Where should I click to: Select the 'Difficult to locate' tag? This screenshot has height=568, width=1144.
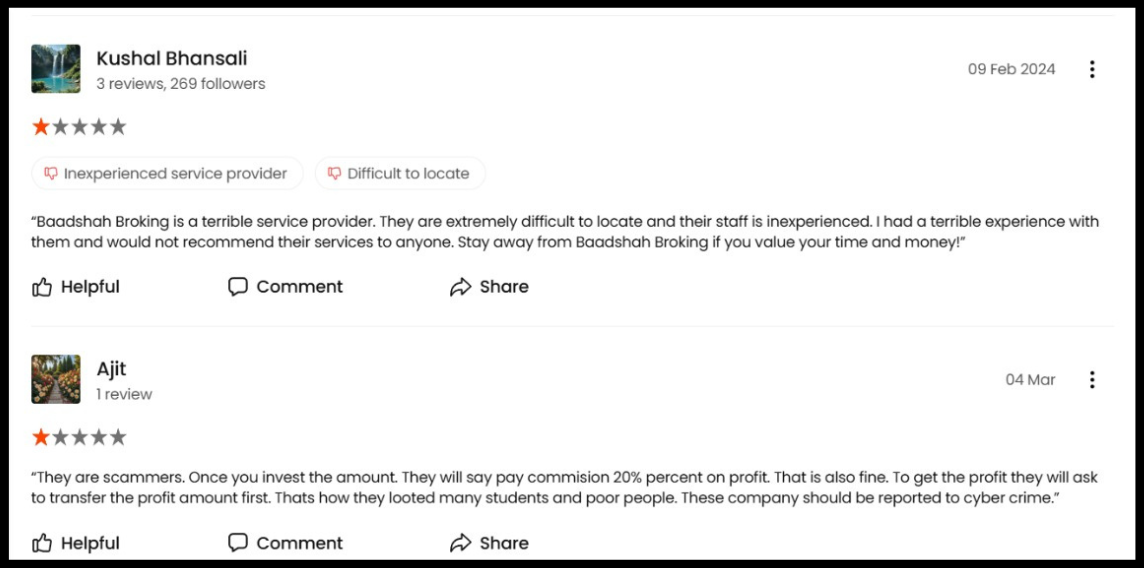pos(400,173)
